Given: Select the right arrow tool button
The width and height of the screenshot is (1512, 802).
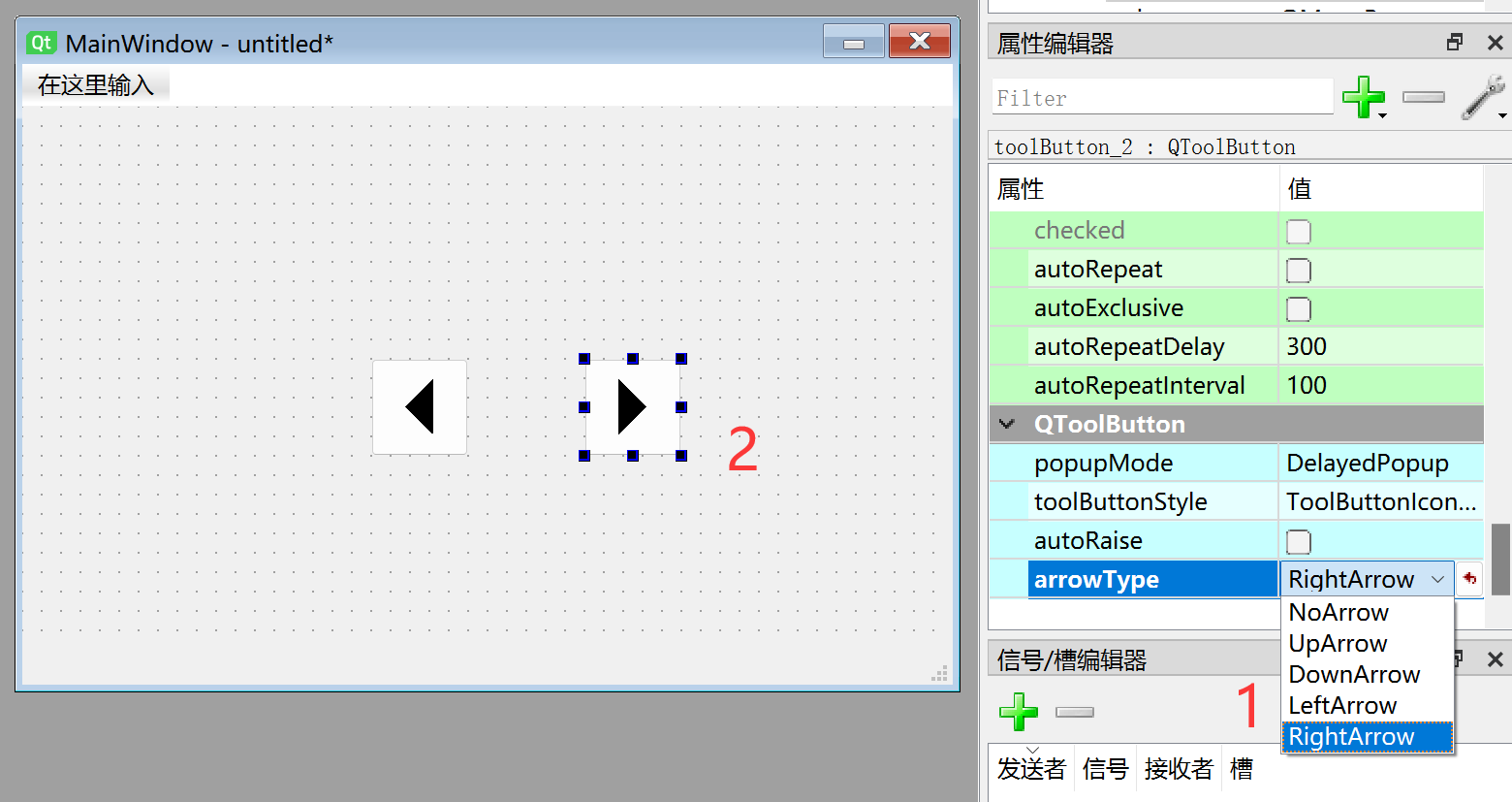Looking at the screenshot, I should [633, 407].
